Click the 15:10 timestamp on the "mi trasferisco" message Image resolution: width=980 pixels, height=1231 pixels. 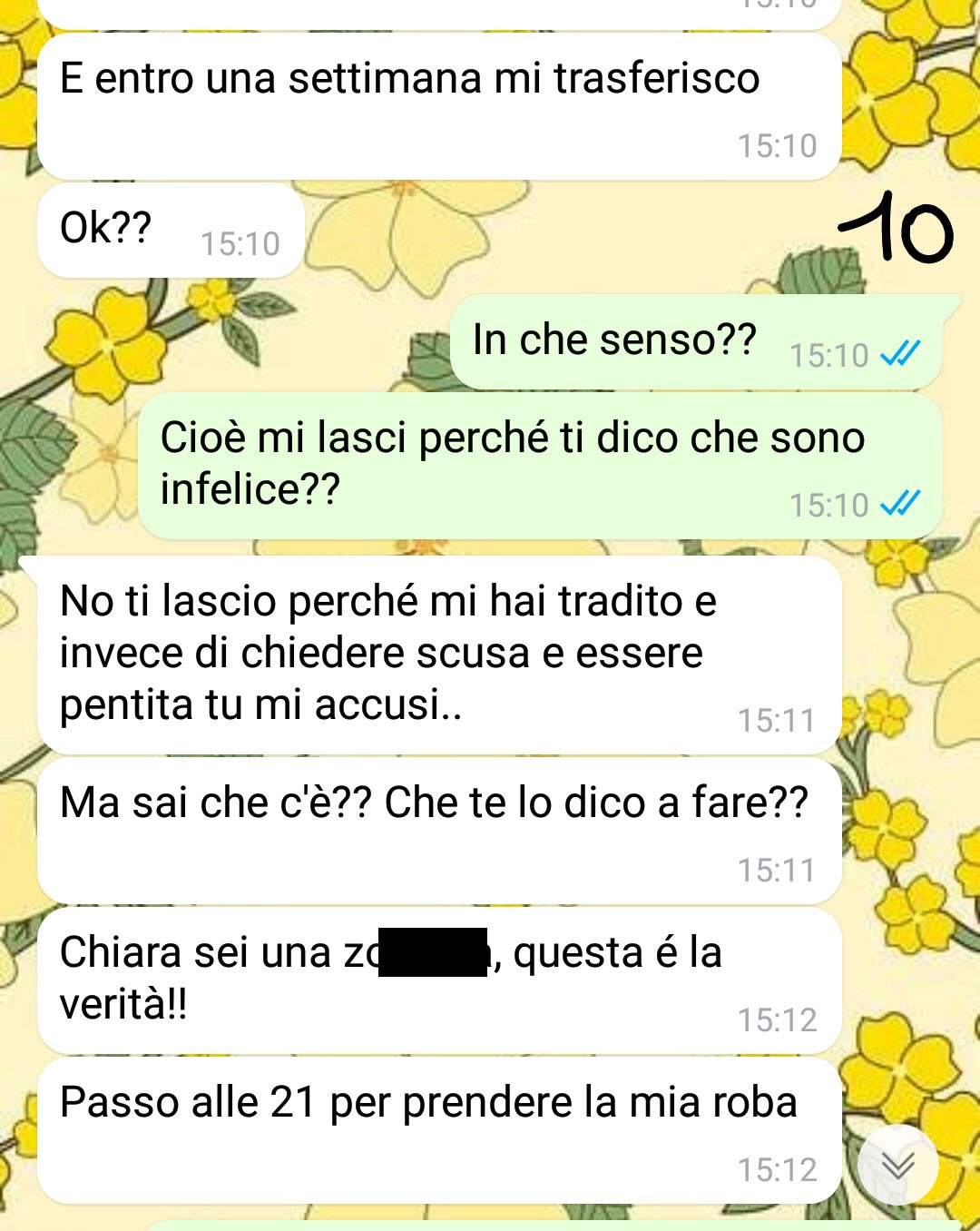[x=778, y=145]
